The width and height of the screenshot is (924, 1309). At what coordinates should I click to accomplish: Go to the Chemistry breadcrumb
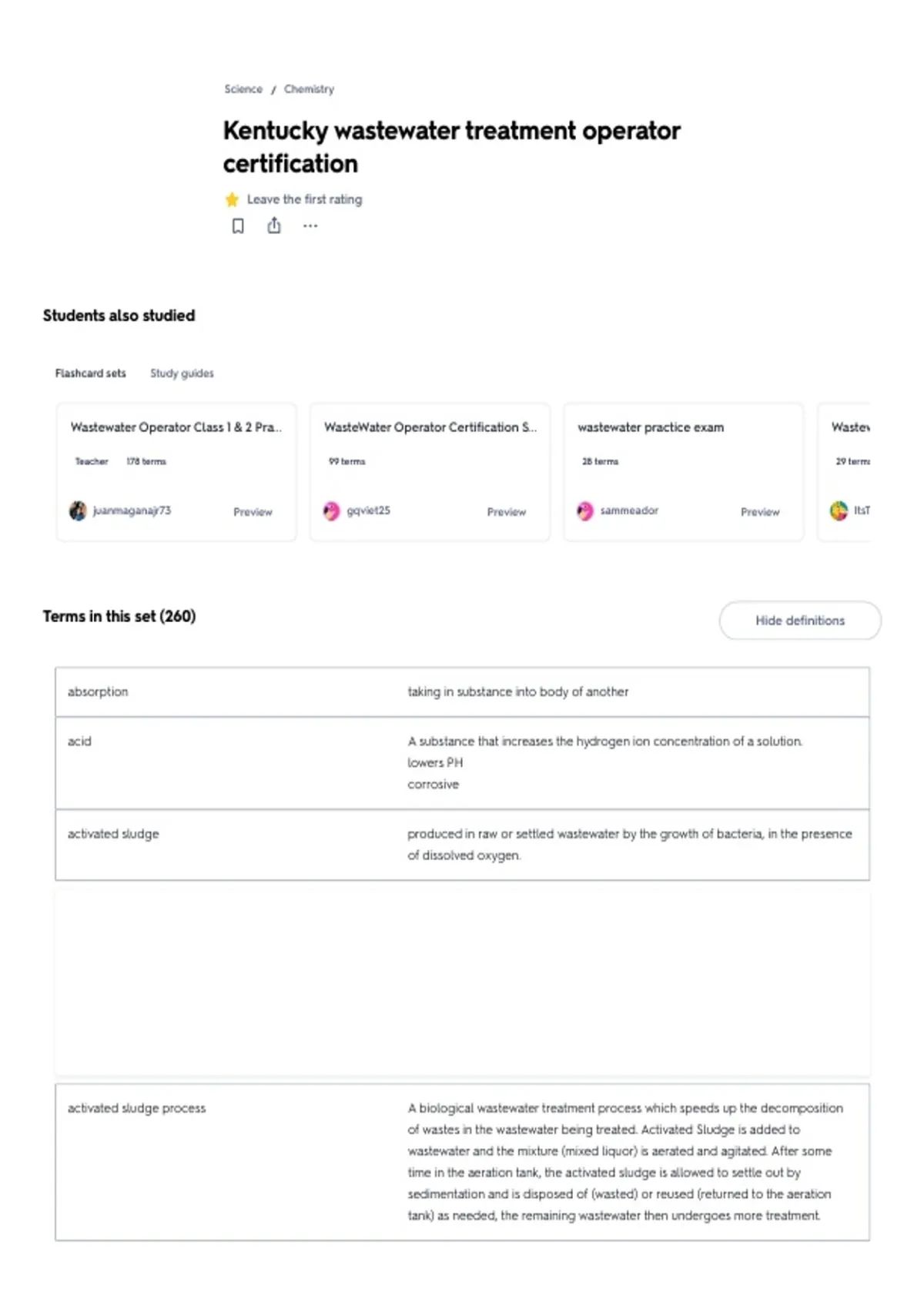point(309,89)
